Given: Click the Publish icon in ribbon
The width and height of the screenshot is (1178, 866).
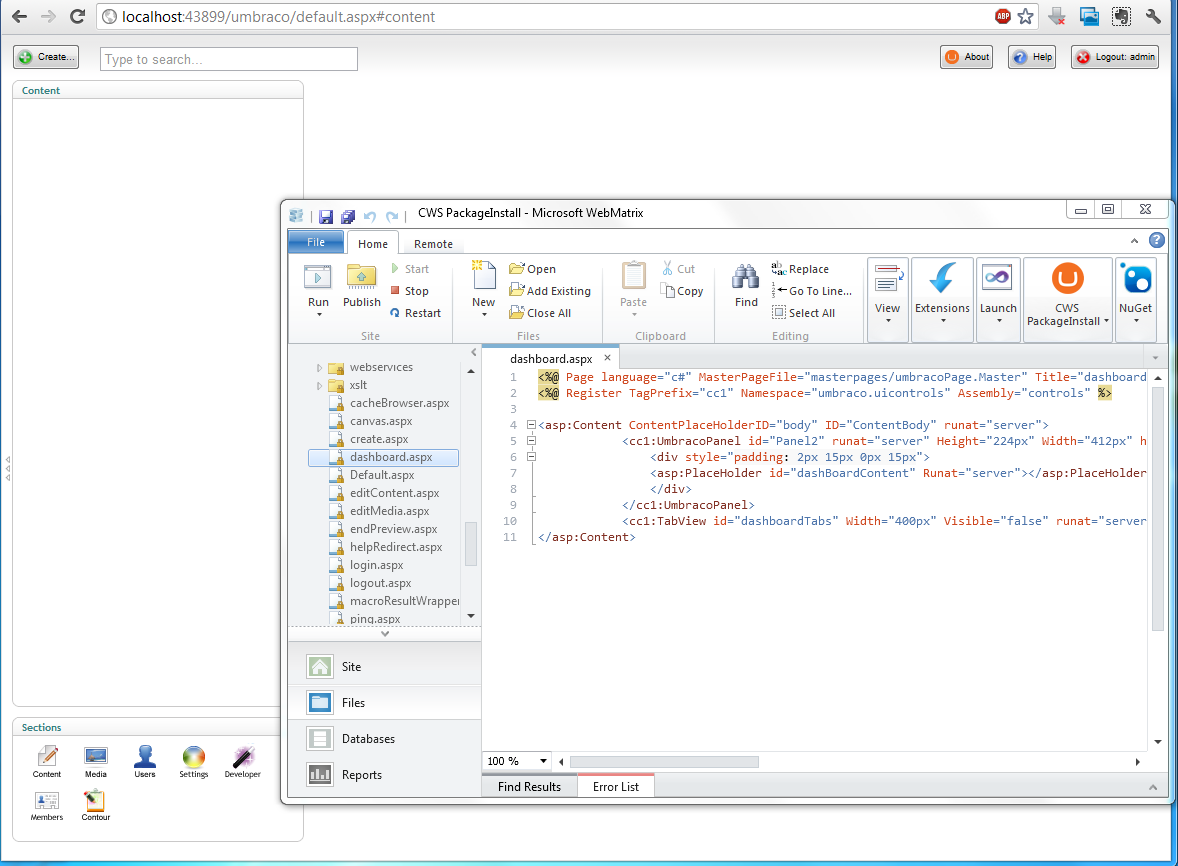Looking at the screenshot, I should 361,278.
